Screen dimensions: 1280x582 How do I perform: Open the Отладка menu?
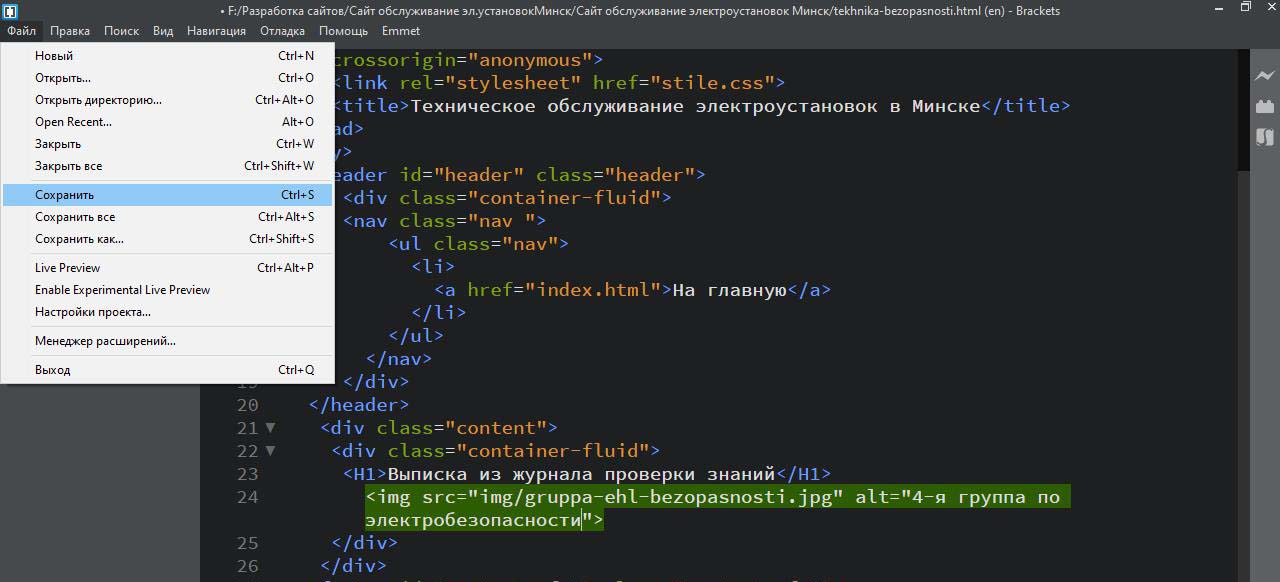pyautogui.click(x=282, y=31)
